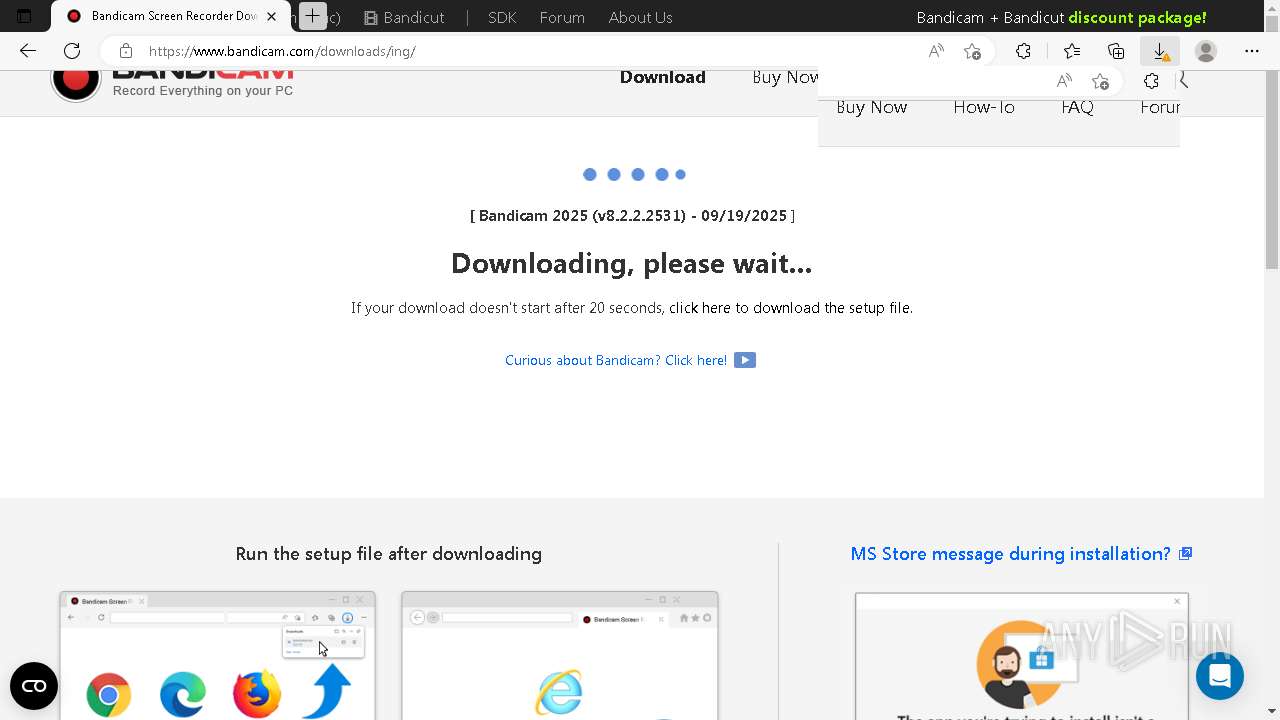This screenshot has height=720, width=1280.
Task: Open Settings and more menu
Action: 1252,51
